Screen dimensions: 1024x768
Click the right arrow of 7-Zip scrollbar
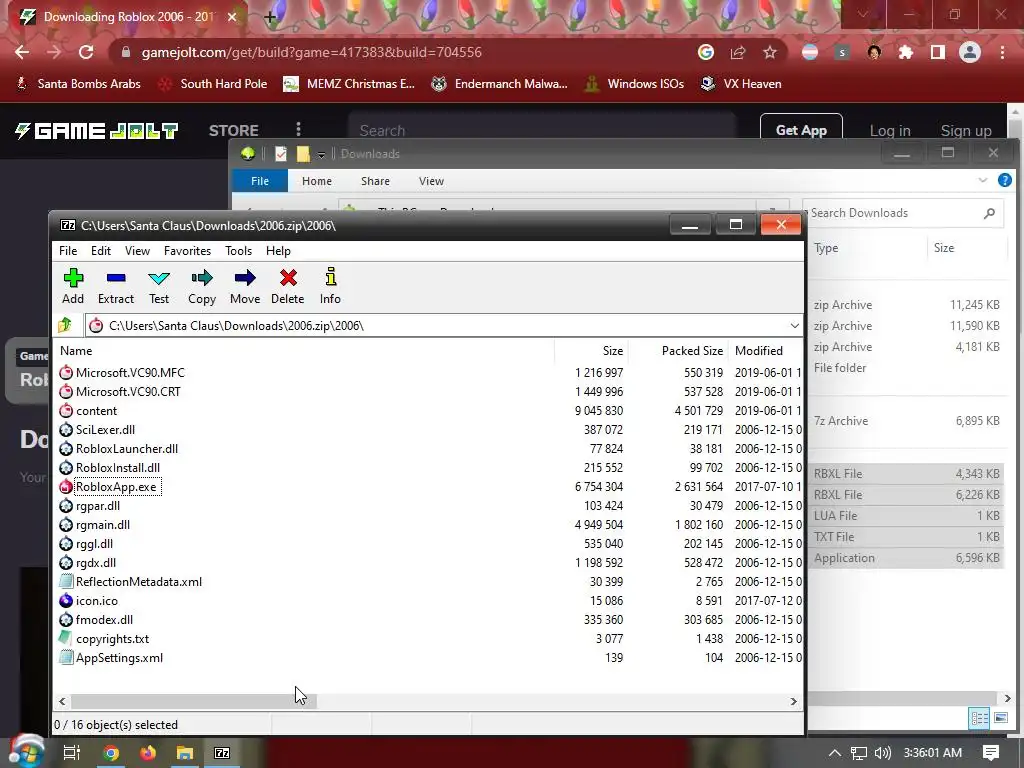coord(793,701)
